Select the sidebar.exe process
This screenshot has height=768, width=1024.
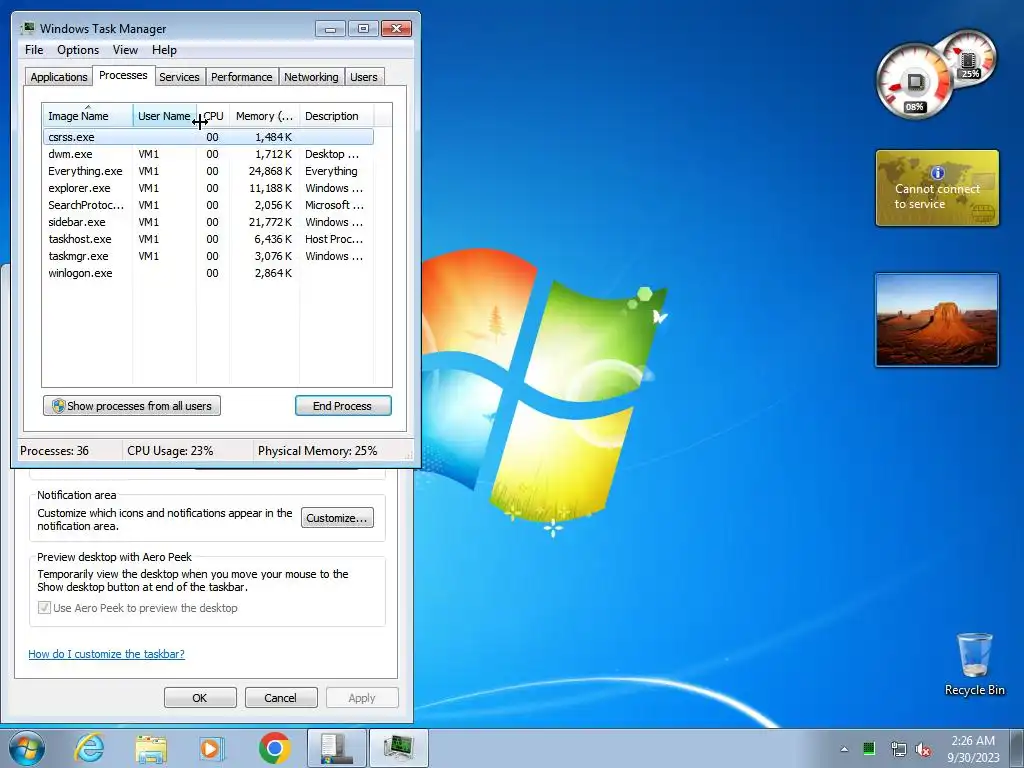click(x=208, y=222)
